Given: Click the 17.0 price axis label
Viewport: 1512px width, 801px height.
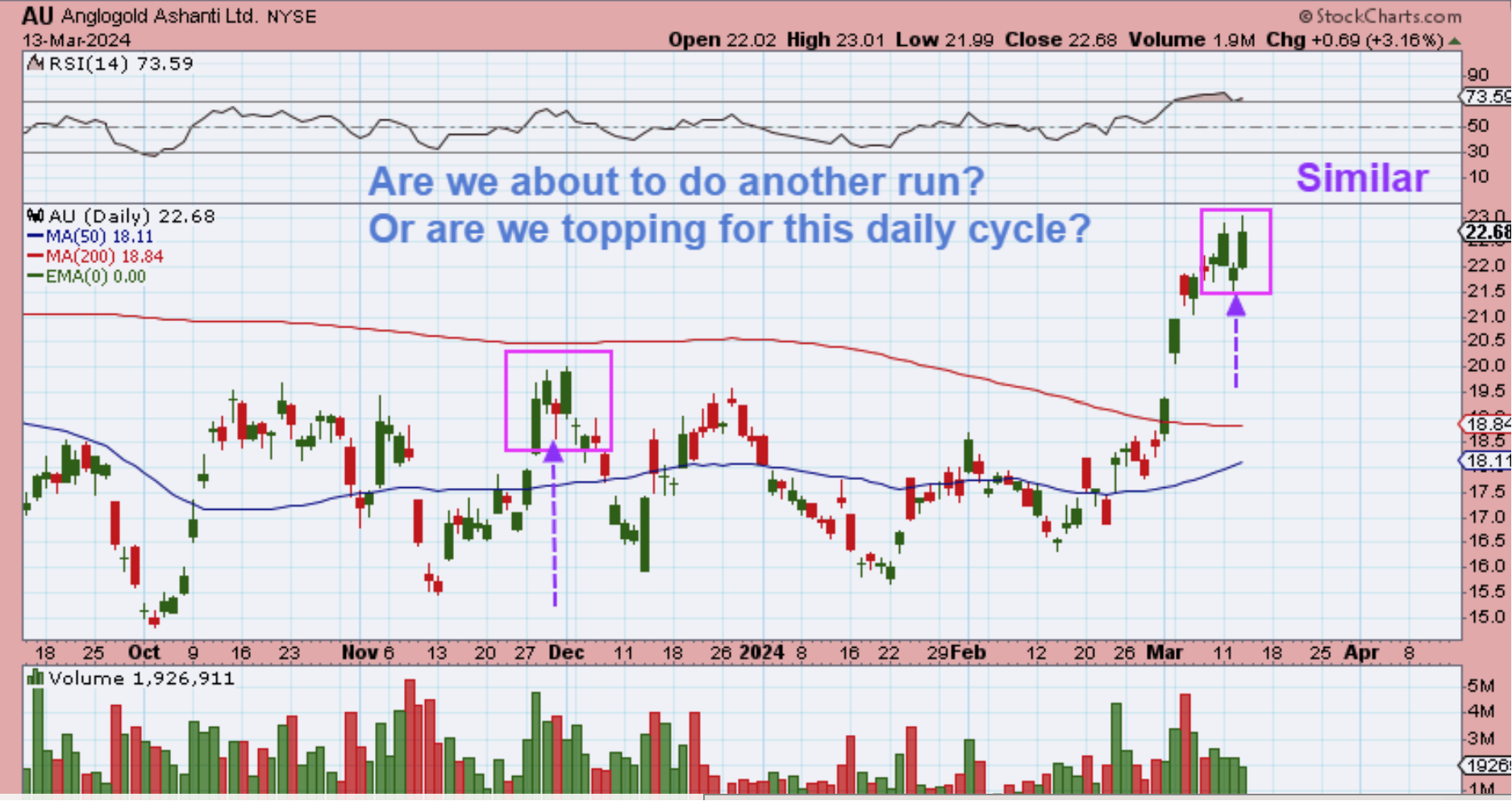Looking at the screenshot, I should coord(1485,516).
